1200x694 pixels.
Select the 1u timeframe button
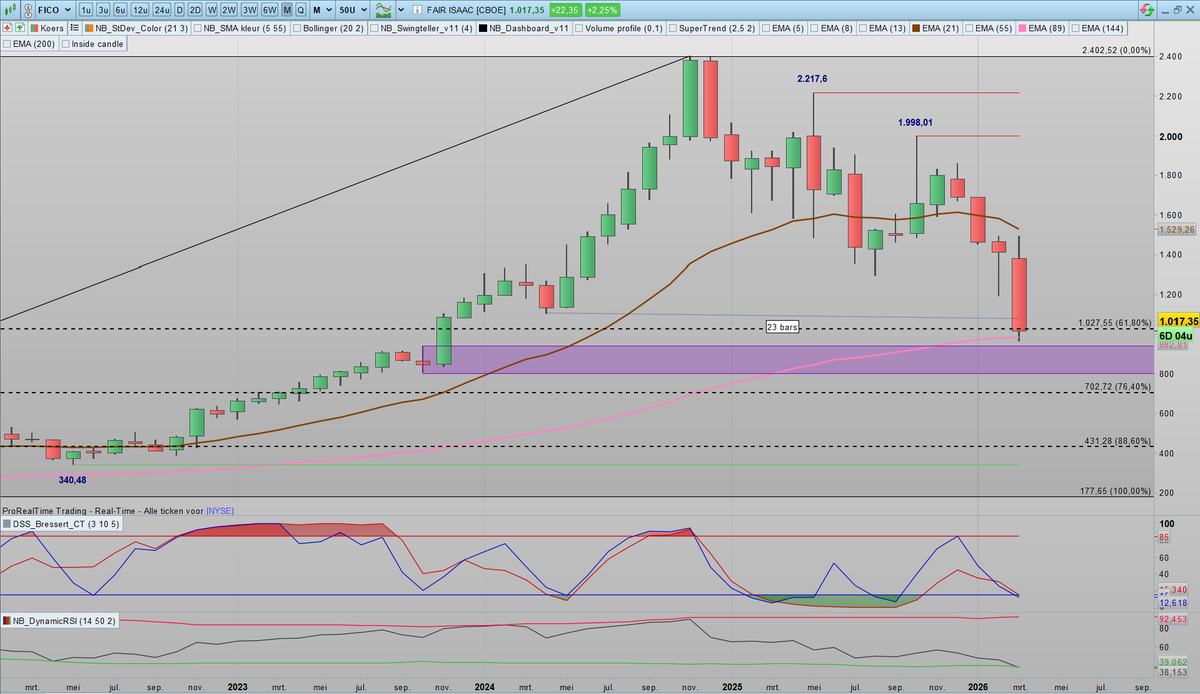point(87,10)
